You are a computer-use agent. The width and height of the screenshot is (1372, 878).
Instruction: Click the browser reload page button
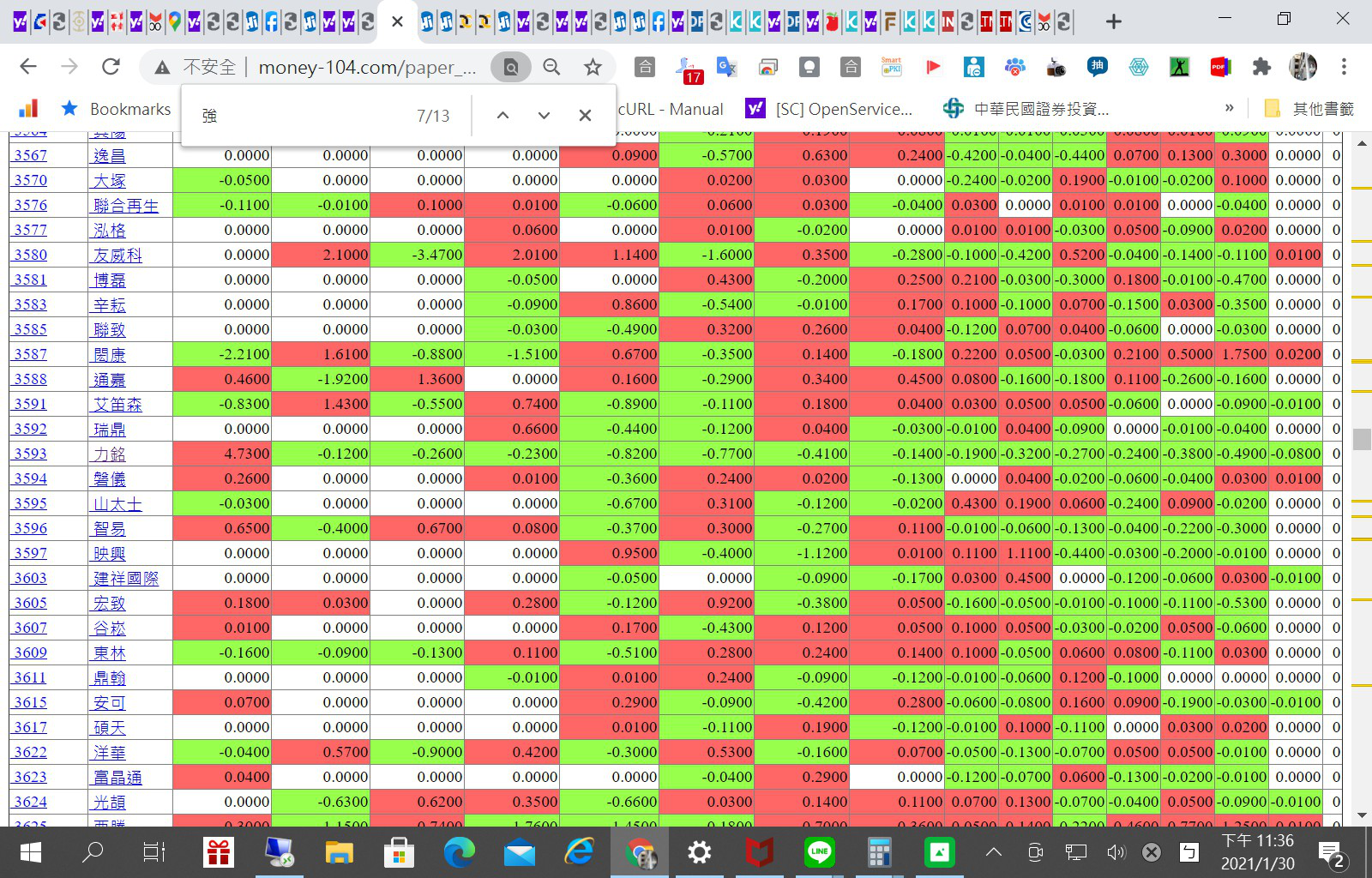(111, 67)
